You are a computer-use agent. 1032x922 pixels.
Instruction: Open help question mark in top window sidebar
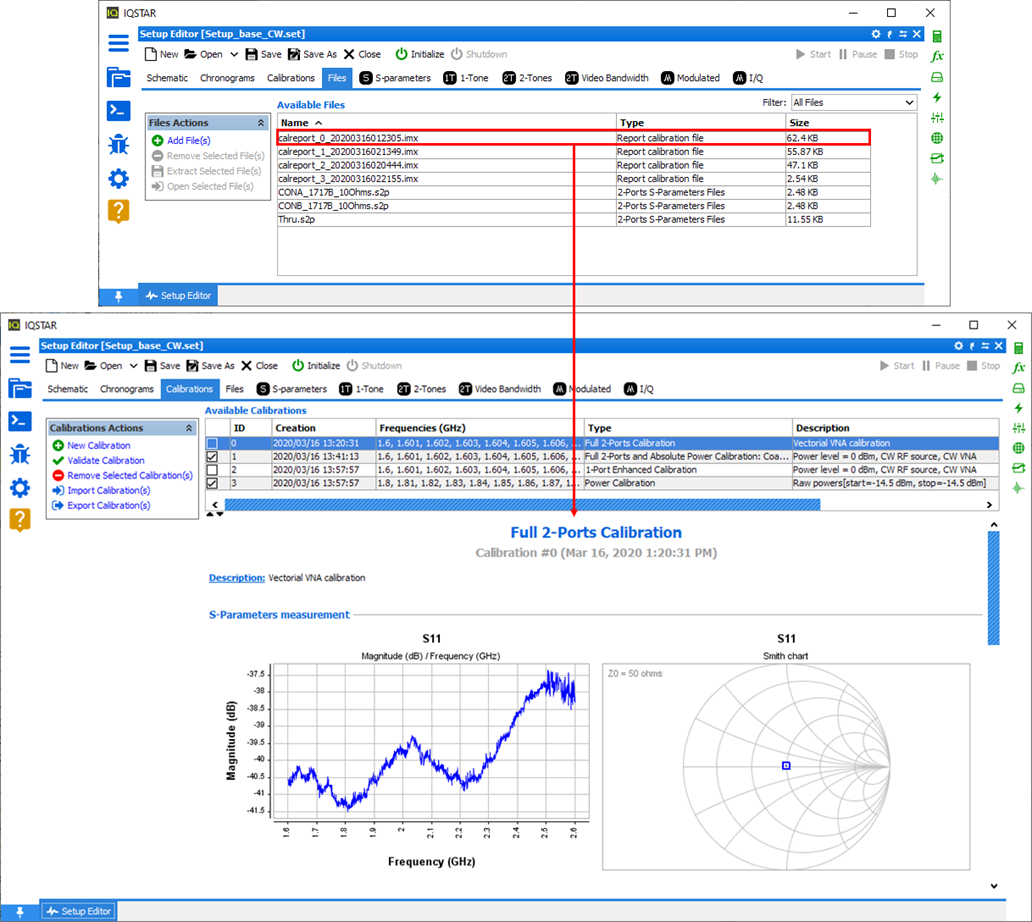point(118,211)
